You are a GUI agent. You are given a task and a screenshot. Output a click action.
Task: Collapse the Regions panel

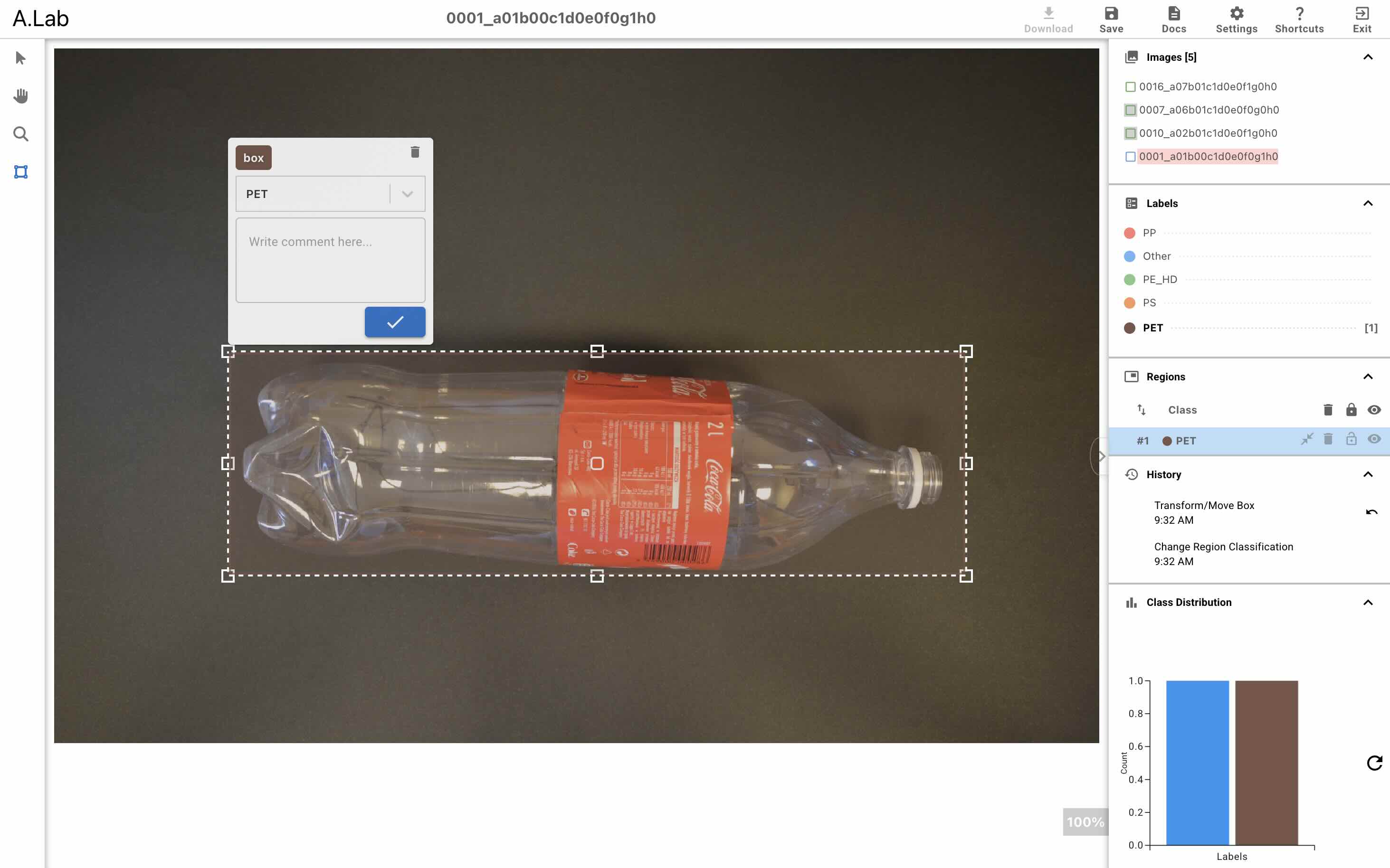[1368, 377]
